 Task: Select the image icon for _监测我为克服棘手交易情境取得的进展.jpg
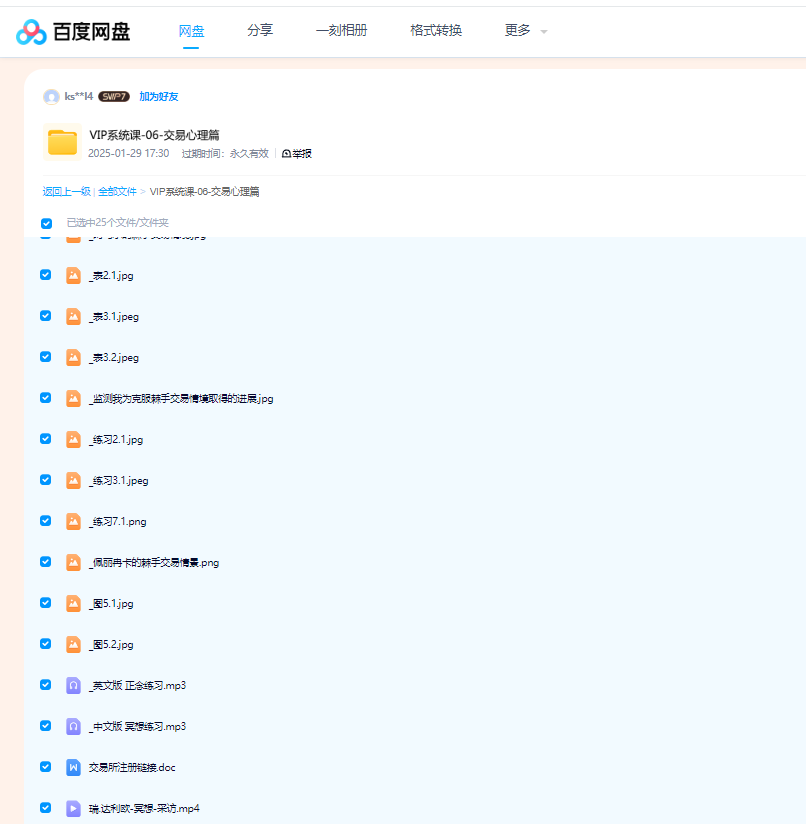tap(73, 398)
